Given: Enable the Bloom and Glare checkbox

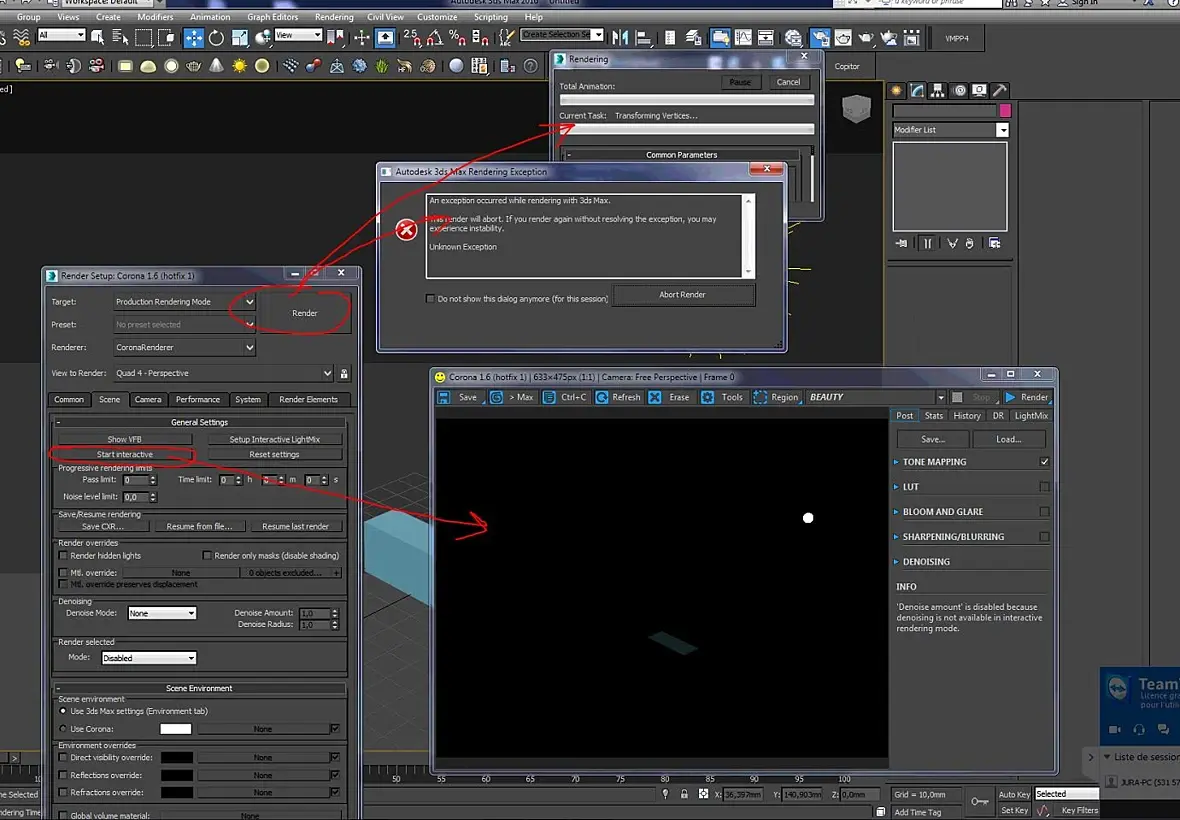Looking at the screenshot, I should point(1044,512).
